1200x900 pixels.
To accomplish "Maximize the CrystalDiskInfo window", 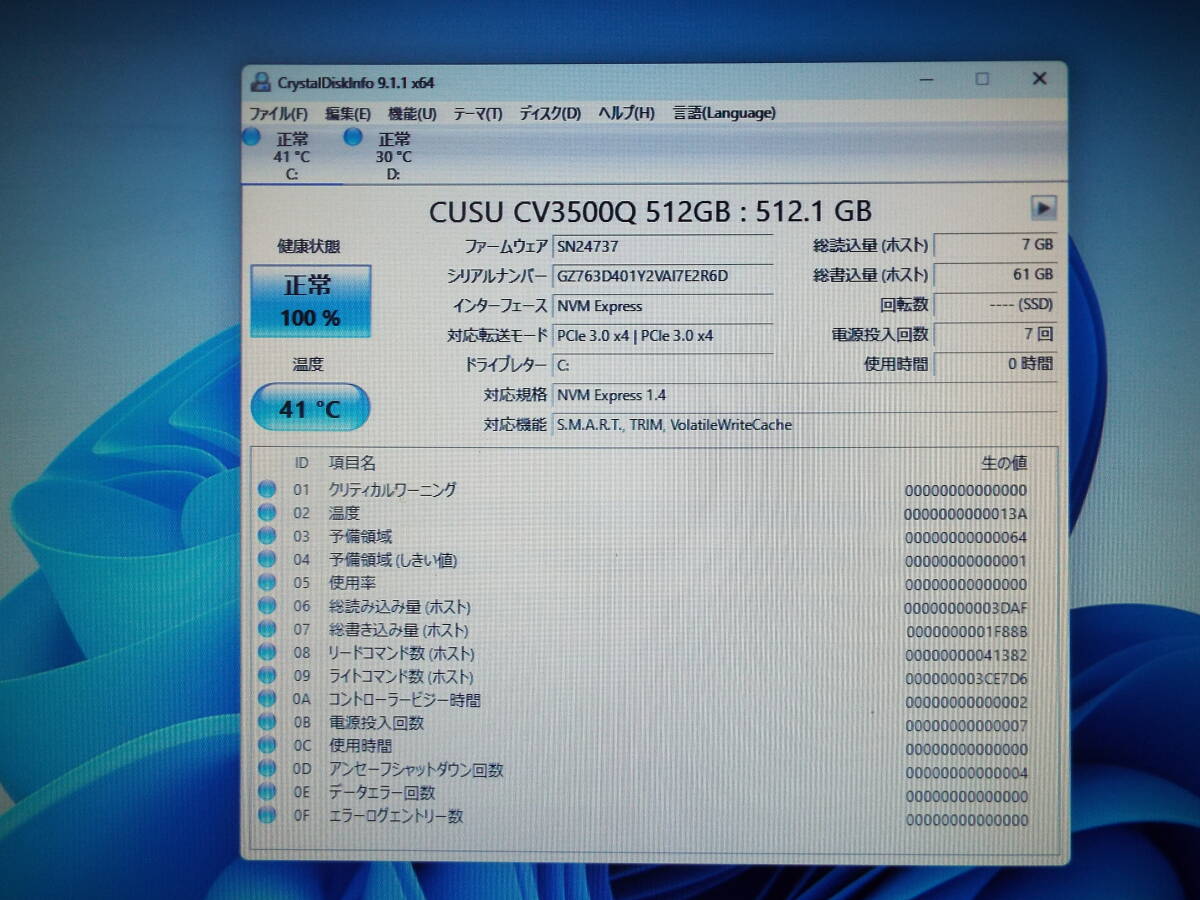I will (983, 79).
